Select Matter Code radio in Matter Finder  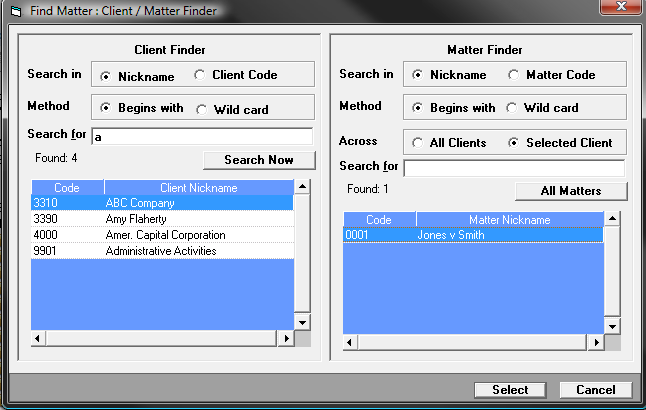pyautogui.click(x=514, y=75)
